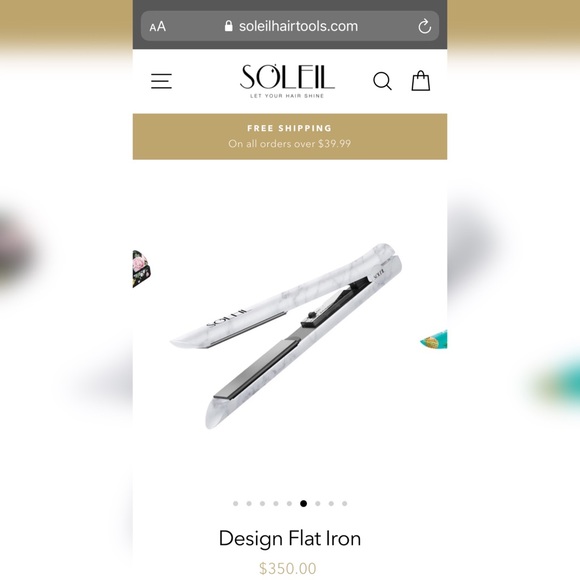The width and height of the screenshot is (580, 580).
Task: Tap the padlock security icon
Action: coord(228,26)
